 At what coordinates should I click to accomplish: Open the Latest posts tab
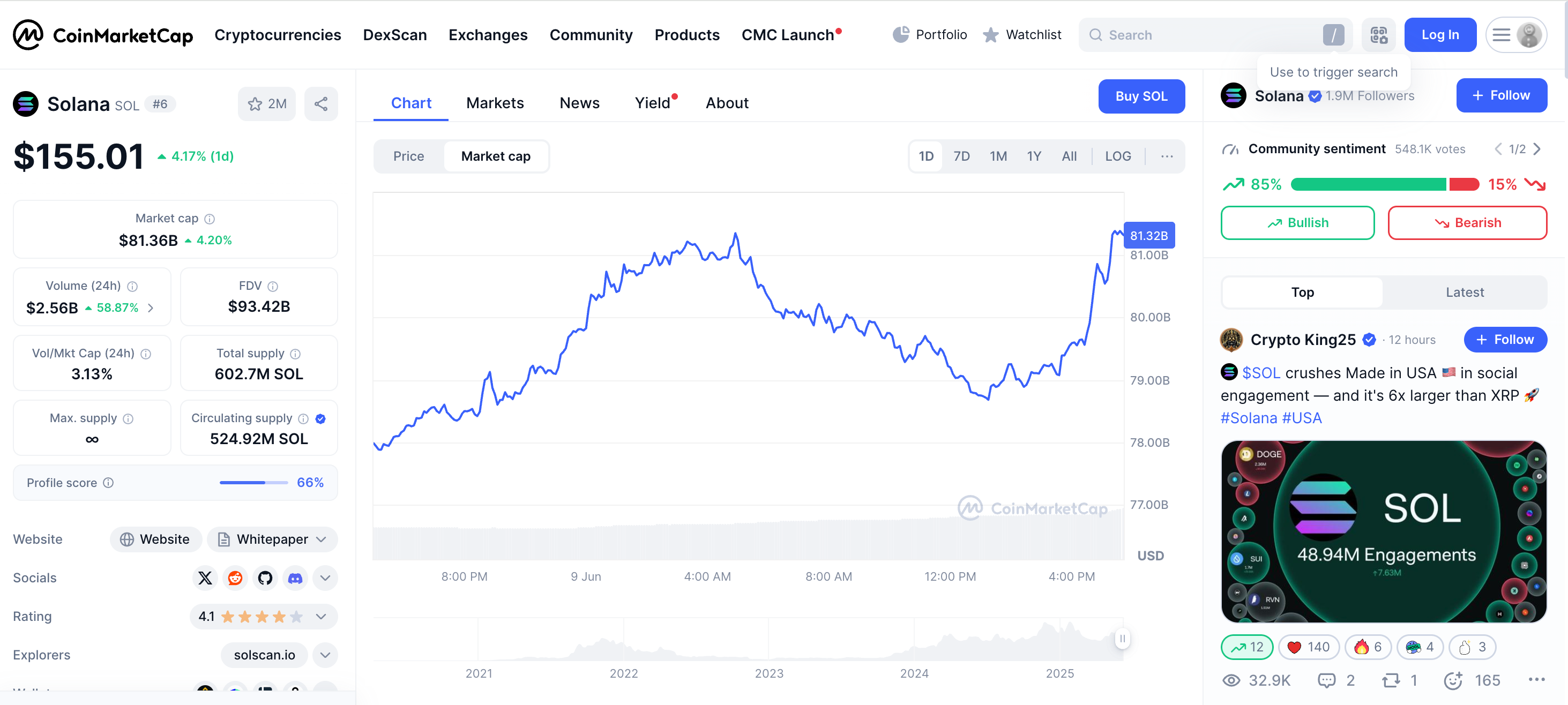(1464, 292)
